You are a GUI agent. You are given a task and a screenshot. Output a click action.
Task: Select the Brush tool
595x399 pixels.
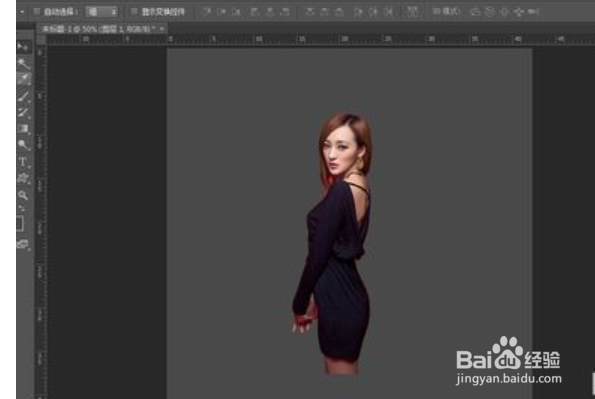23,96
